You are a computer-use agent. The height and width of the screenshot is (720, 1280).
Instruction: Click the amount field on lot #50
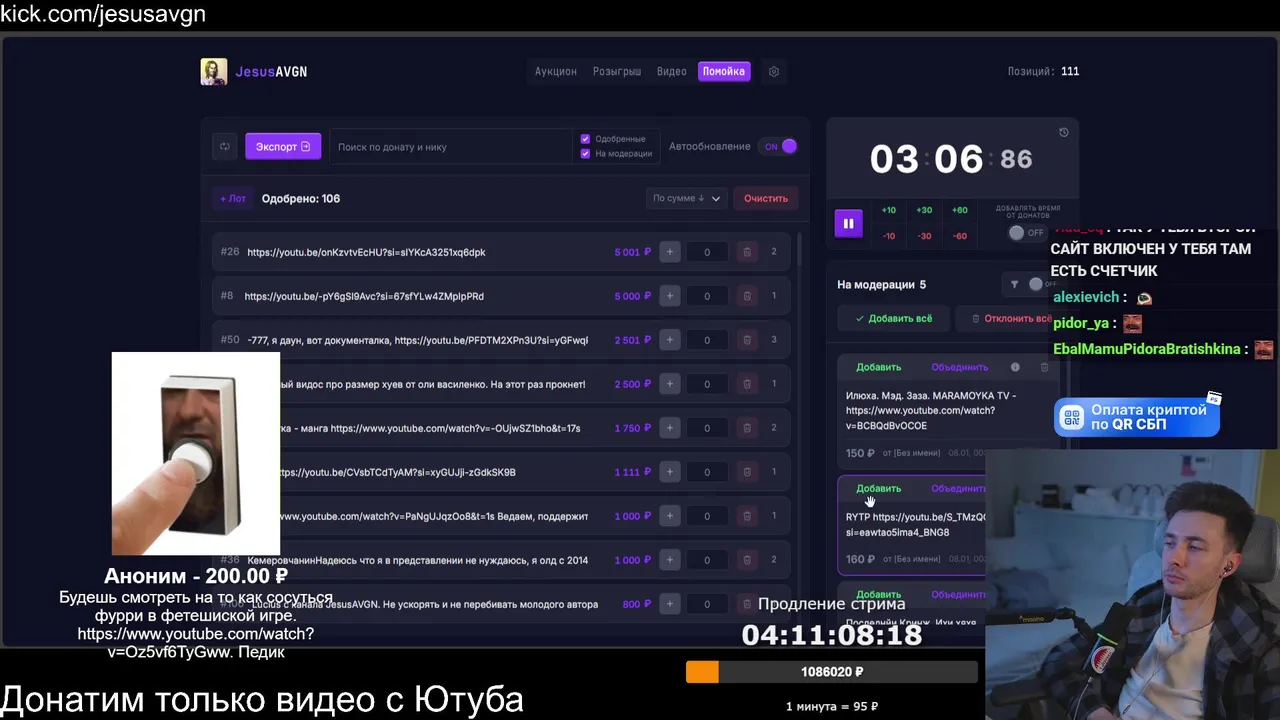click(x=707, y=340)
